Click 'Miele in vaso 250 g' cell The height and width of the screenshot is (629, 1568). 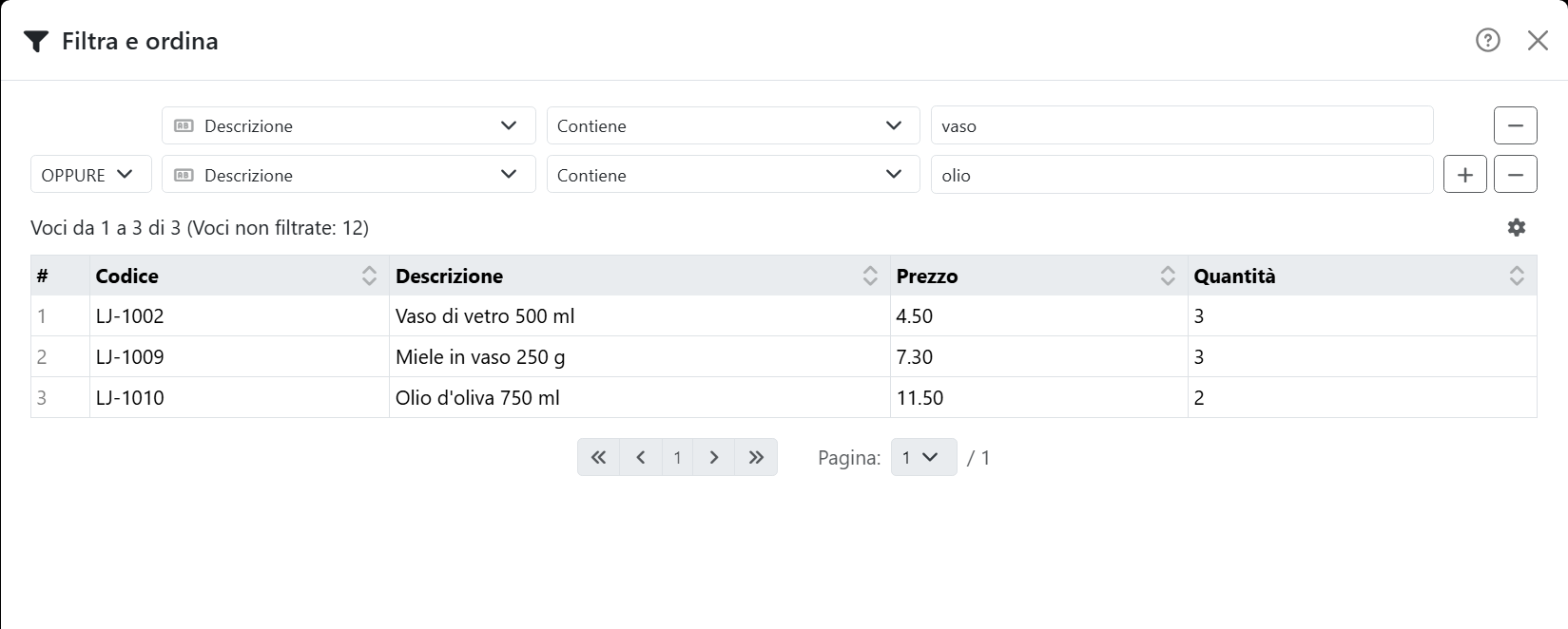tap(640, 357)
